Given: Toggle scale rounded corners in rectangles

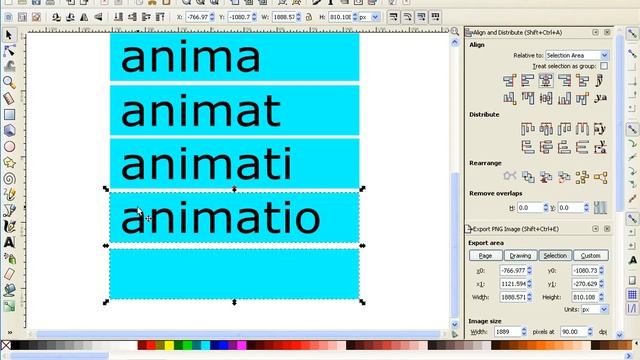Looking at the screenshot, I should click(x=407, y=17).
